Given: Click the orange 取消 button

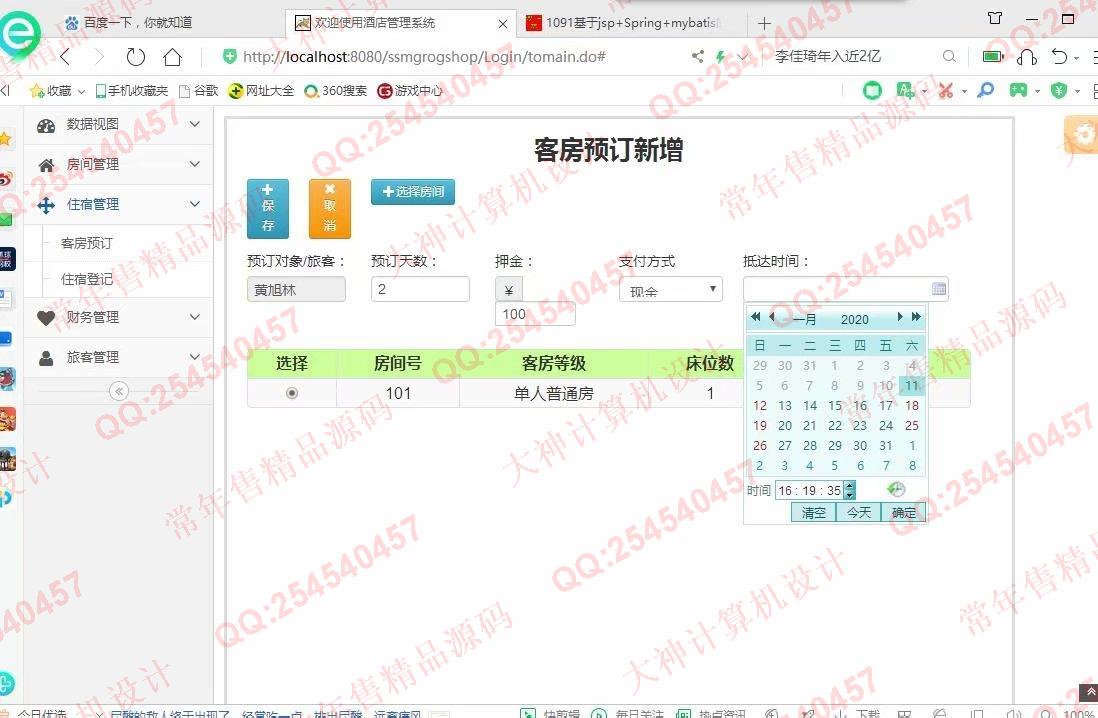Looking at the screenshot, I should point(330,209).
